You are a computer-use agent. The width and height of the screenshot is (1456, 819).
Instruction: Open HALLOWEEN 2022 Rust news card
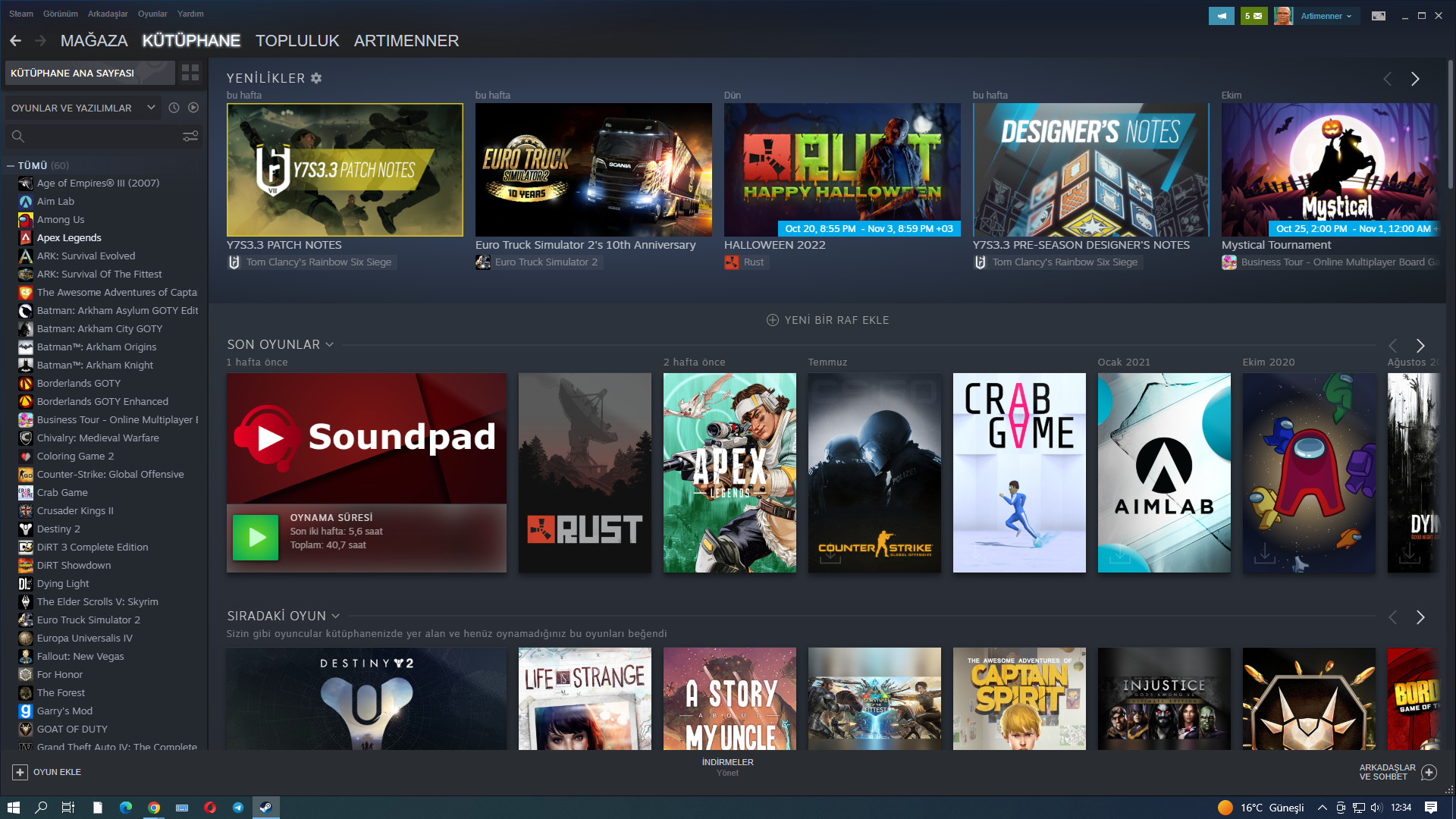point(843,170)
